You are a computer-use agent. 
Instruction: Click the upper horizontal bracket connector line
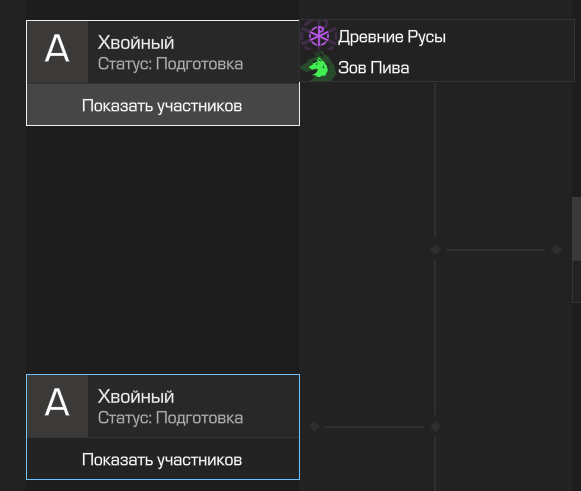coord(495,250)
